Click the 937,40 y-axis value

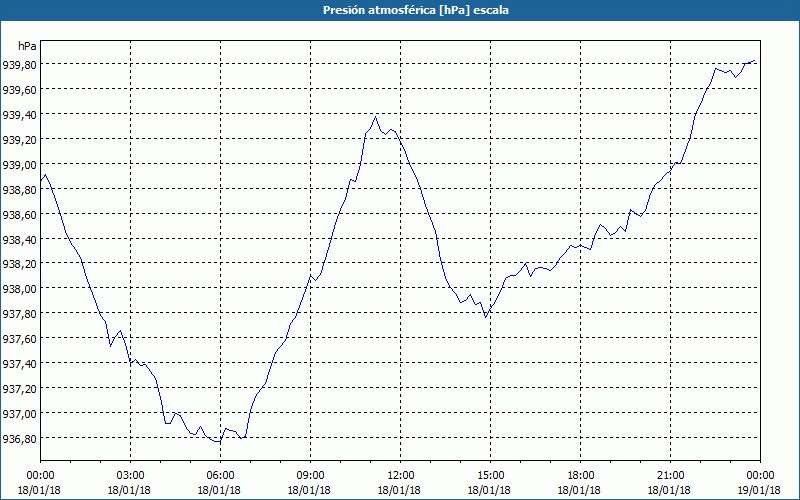click(x=19, y=364)
